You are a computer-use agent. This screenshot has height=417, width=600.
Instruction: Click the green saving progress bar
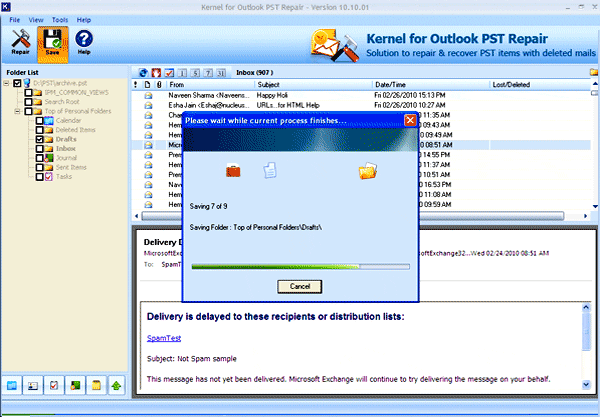pyautogui.click(x=301, y=267)
